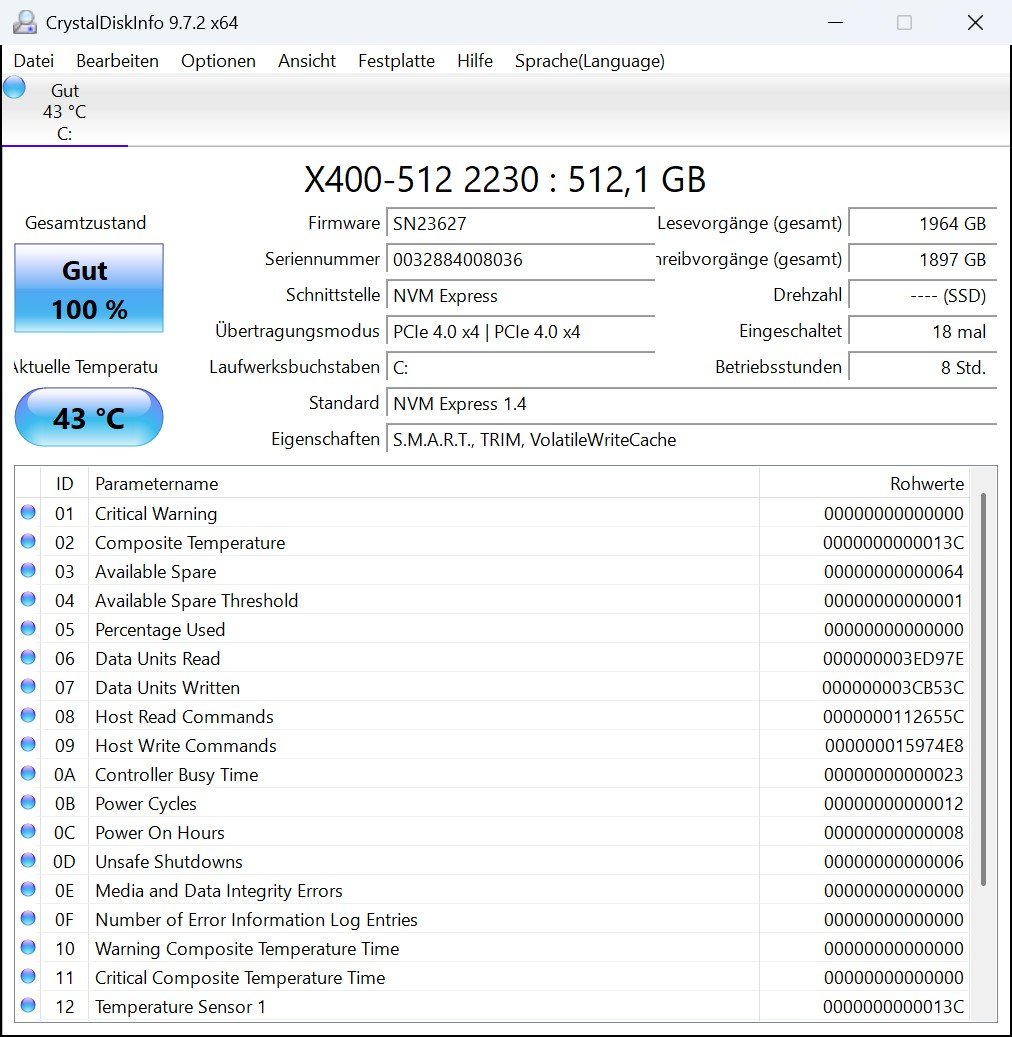Click status orb of Power On Hours row
The height and width of the screenshot is (1037, 1012).
tap(28, 831)
